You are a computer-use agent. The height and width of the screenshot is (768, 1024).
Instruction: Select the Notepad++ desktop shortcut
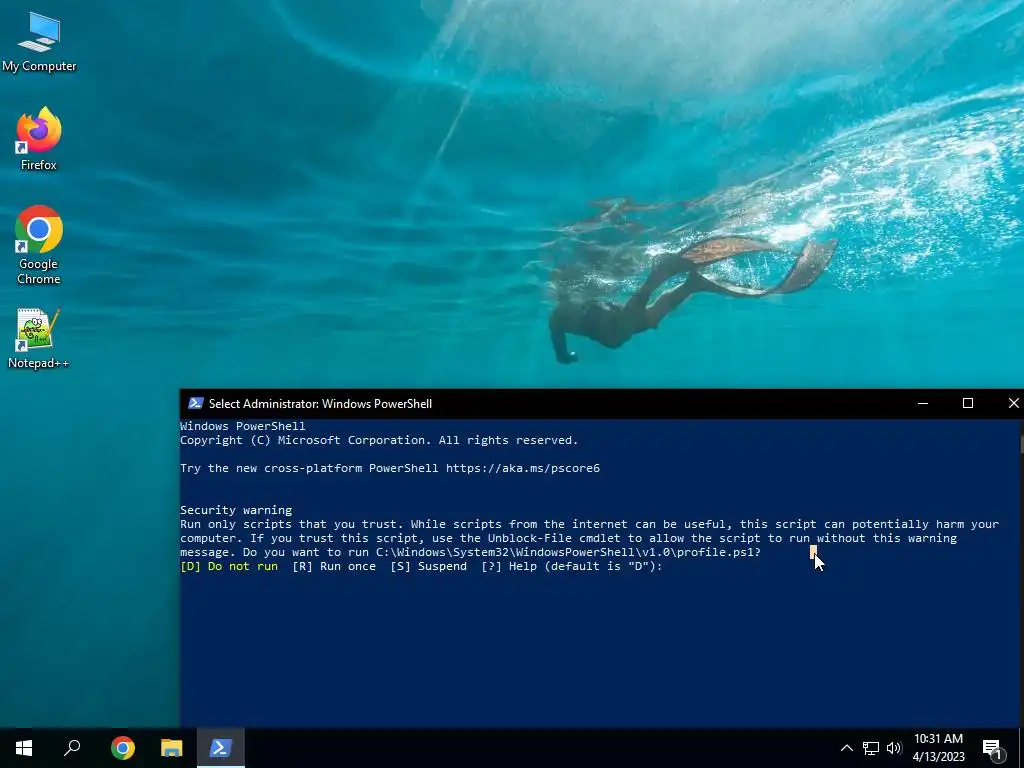(x=39, y=339)
